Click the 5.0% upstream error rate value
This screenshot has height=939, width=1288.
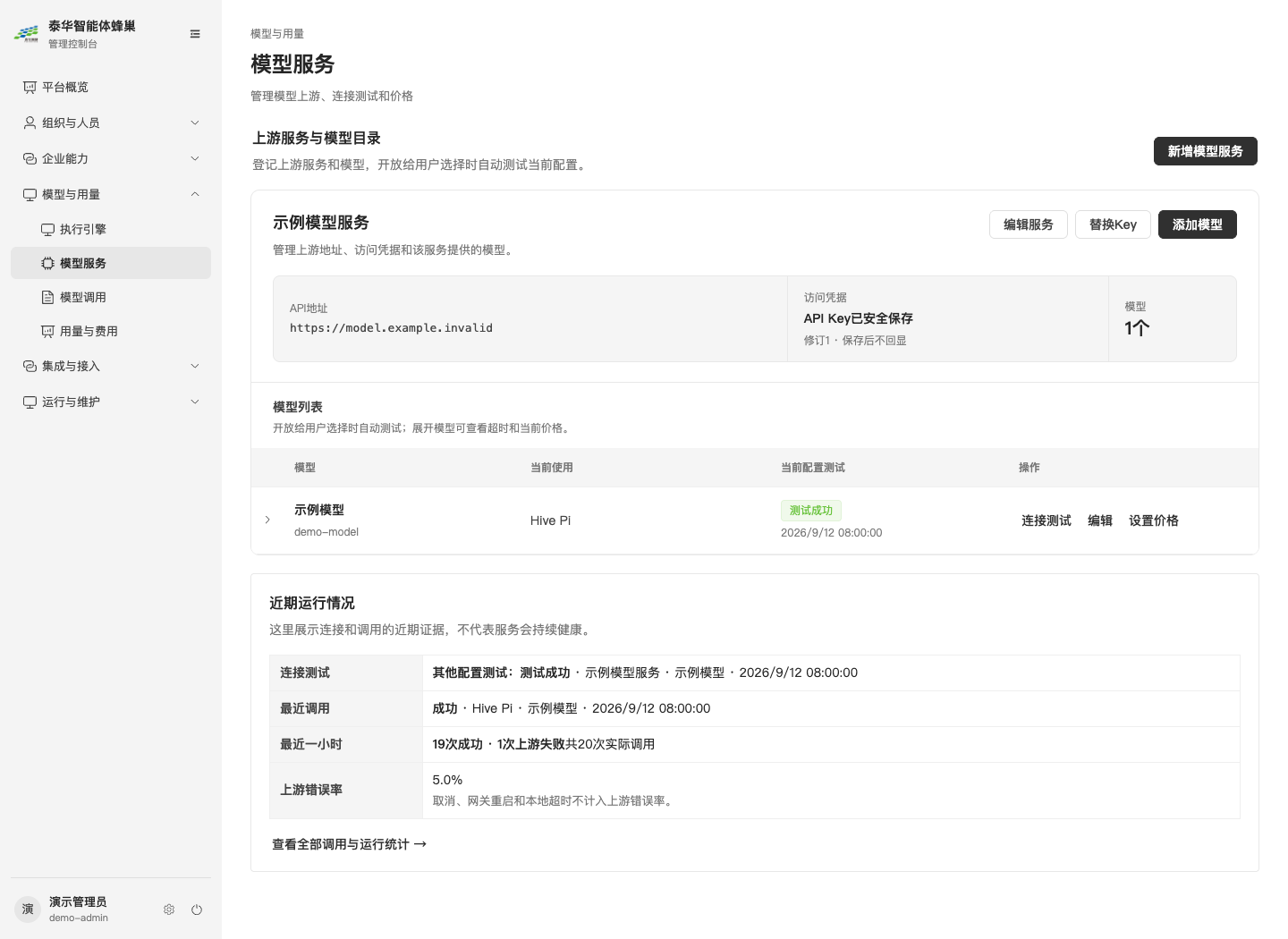[x=447, y=780]
